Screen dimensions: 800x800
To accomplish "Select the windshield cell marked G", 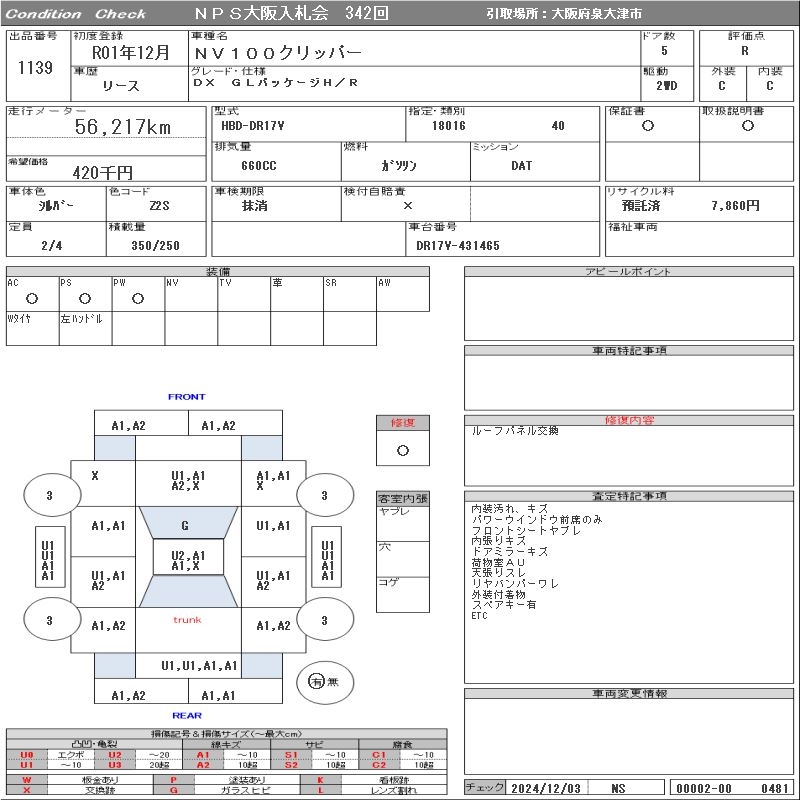I will 185,526.
